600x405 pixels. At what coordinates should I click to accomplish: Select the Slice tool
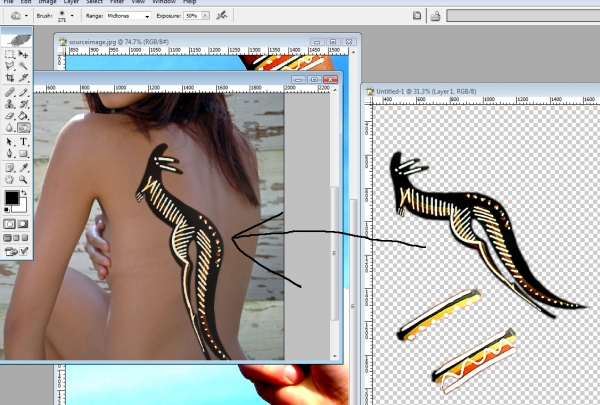pyautogui.click(x=23, y=78)
